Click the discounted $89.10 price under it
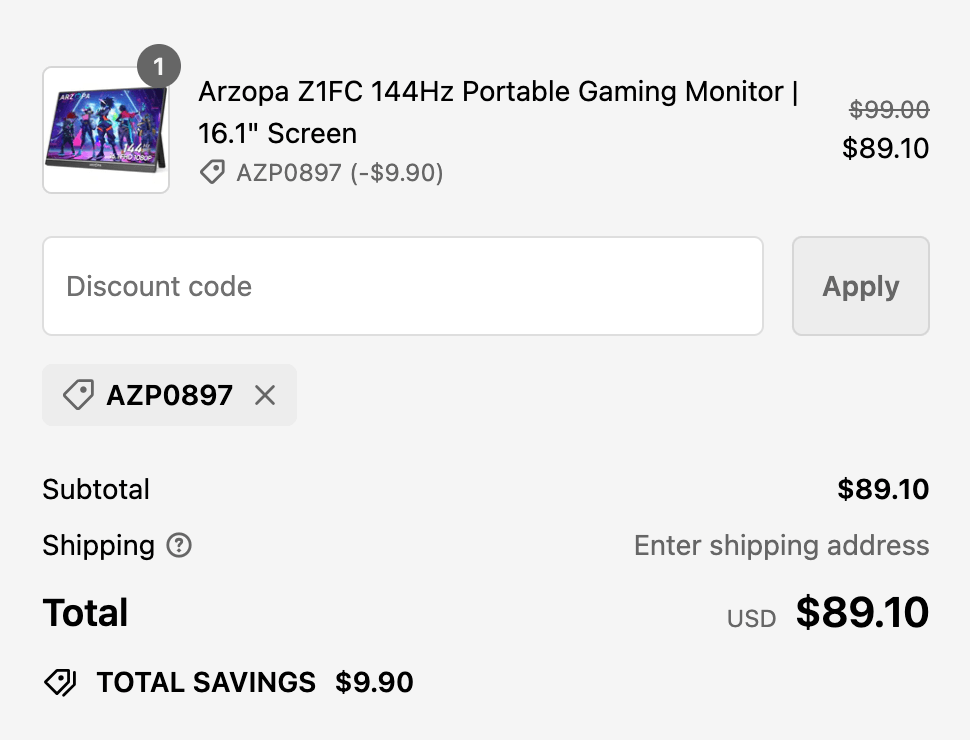The image size is (970, 740). [x=887, y=148]
